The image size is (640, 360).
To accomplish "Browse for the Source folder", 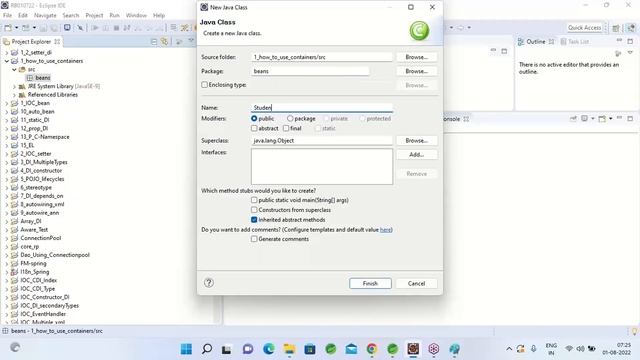I will (x=416, y=57).
